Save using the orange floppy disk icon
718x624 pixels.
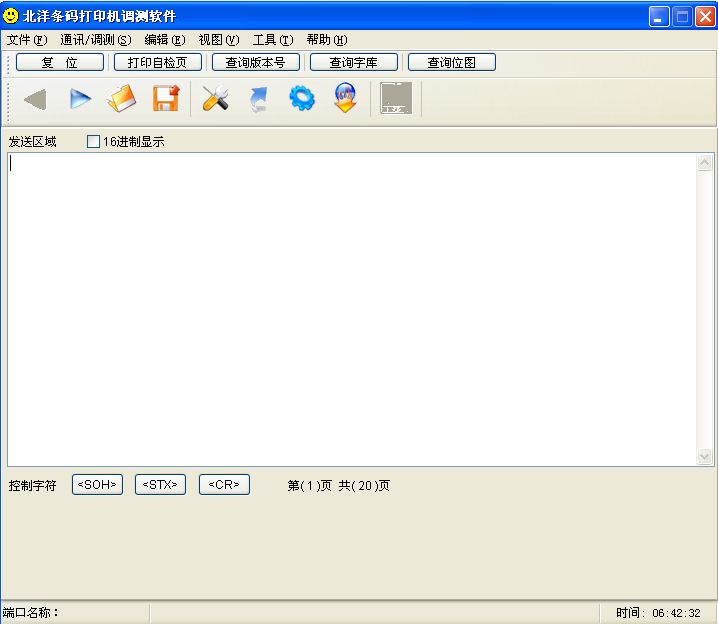point(165,99)
